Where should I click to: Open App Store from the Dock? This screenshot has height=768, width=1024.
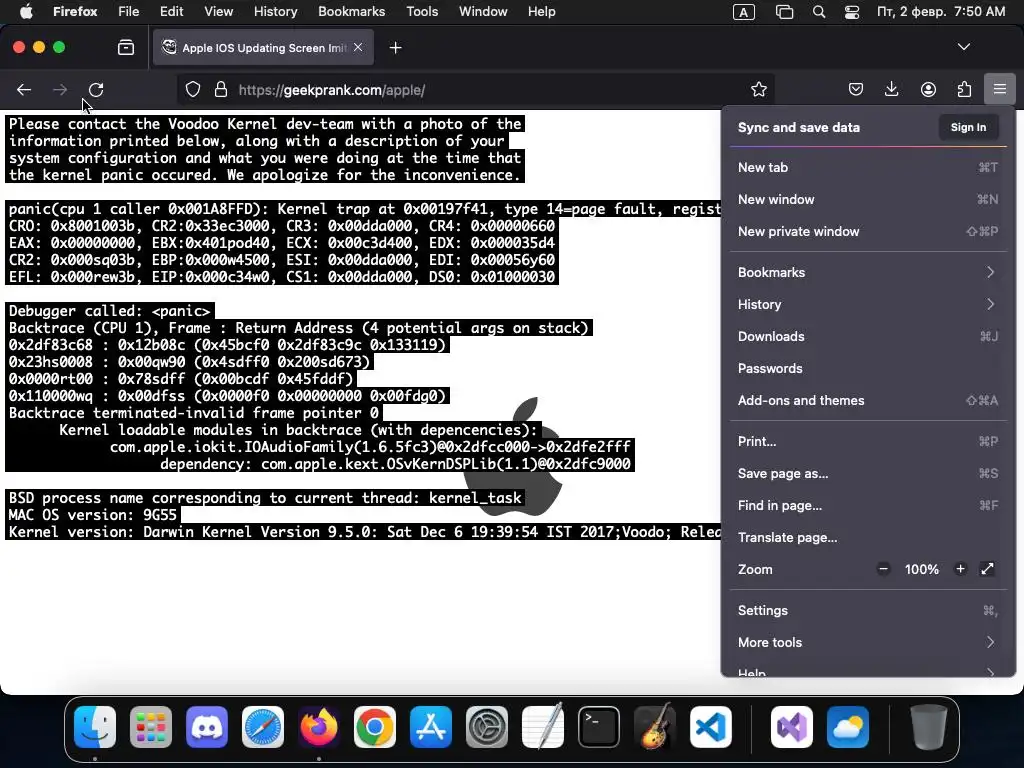(x=431, y=727)
